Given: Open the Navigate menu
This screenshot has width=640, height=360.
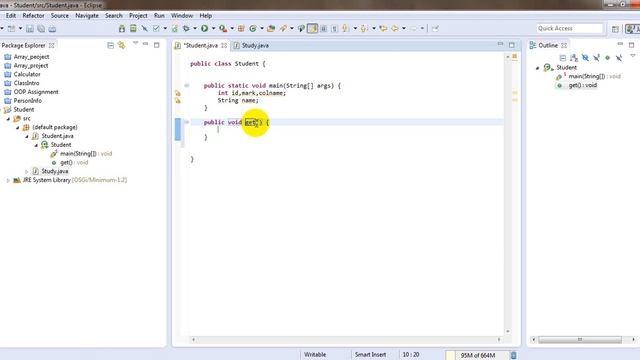Looking at the screenshot, I should 87,16.
